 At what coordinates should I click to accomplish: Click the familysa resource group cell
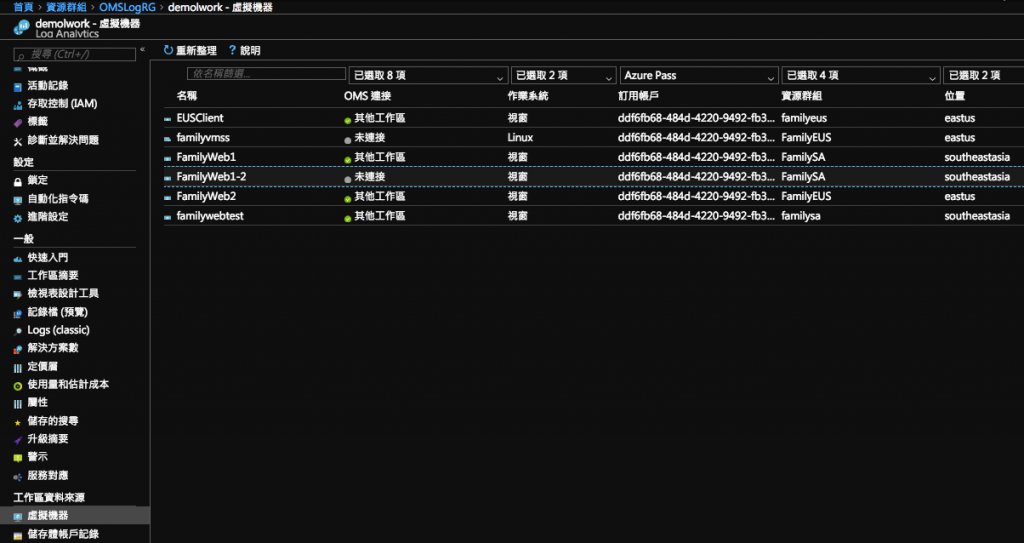(801, 216)
